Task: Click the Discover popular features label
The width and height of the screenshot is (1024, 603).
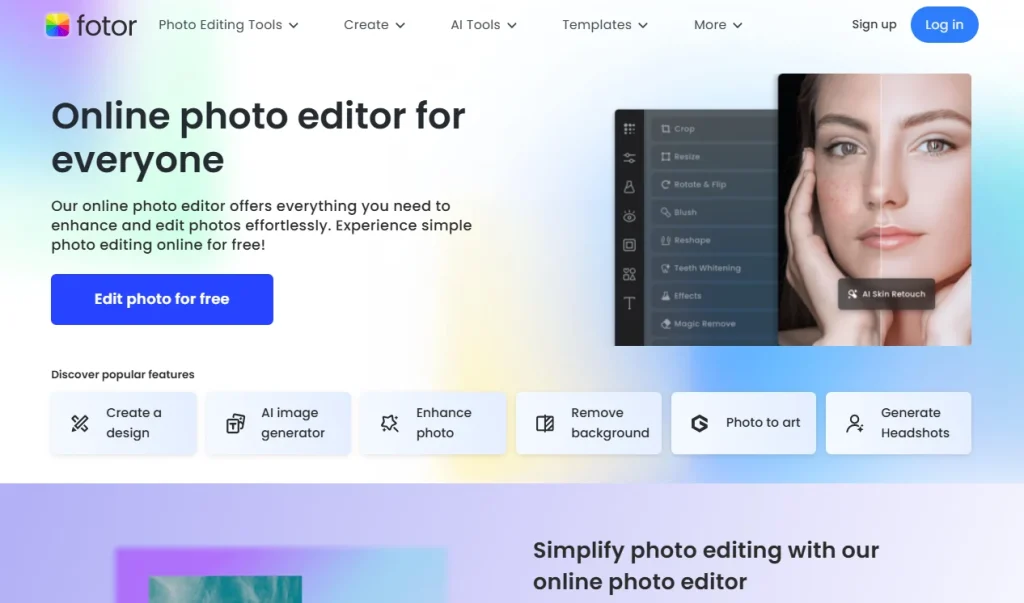Action: point(123,374)
